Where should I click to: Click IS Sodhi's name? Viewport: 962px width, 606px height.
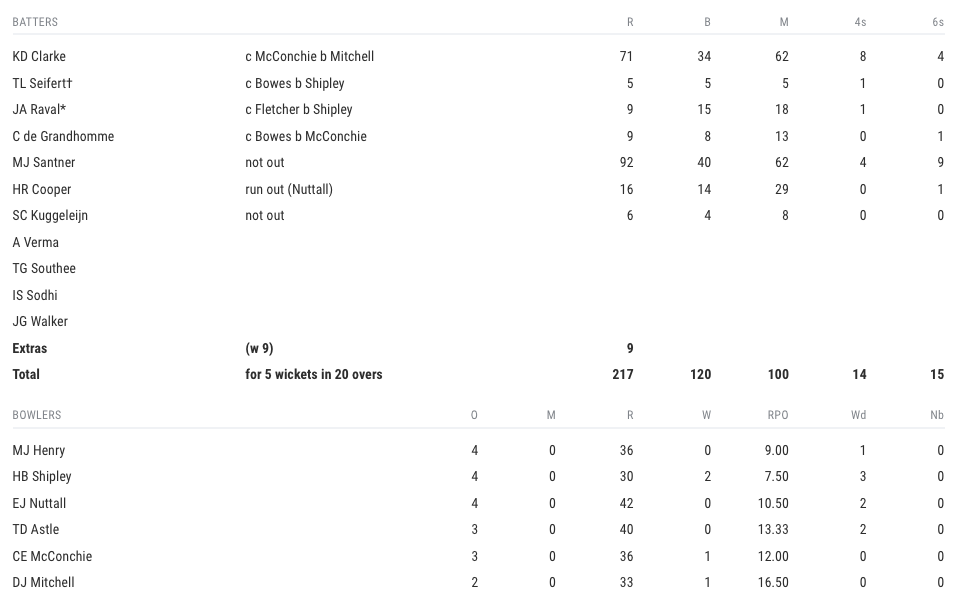click(x=35, y=295)
